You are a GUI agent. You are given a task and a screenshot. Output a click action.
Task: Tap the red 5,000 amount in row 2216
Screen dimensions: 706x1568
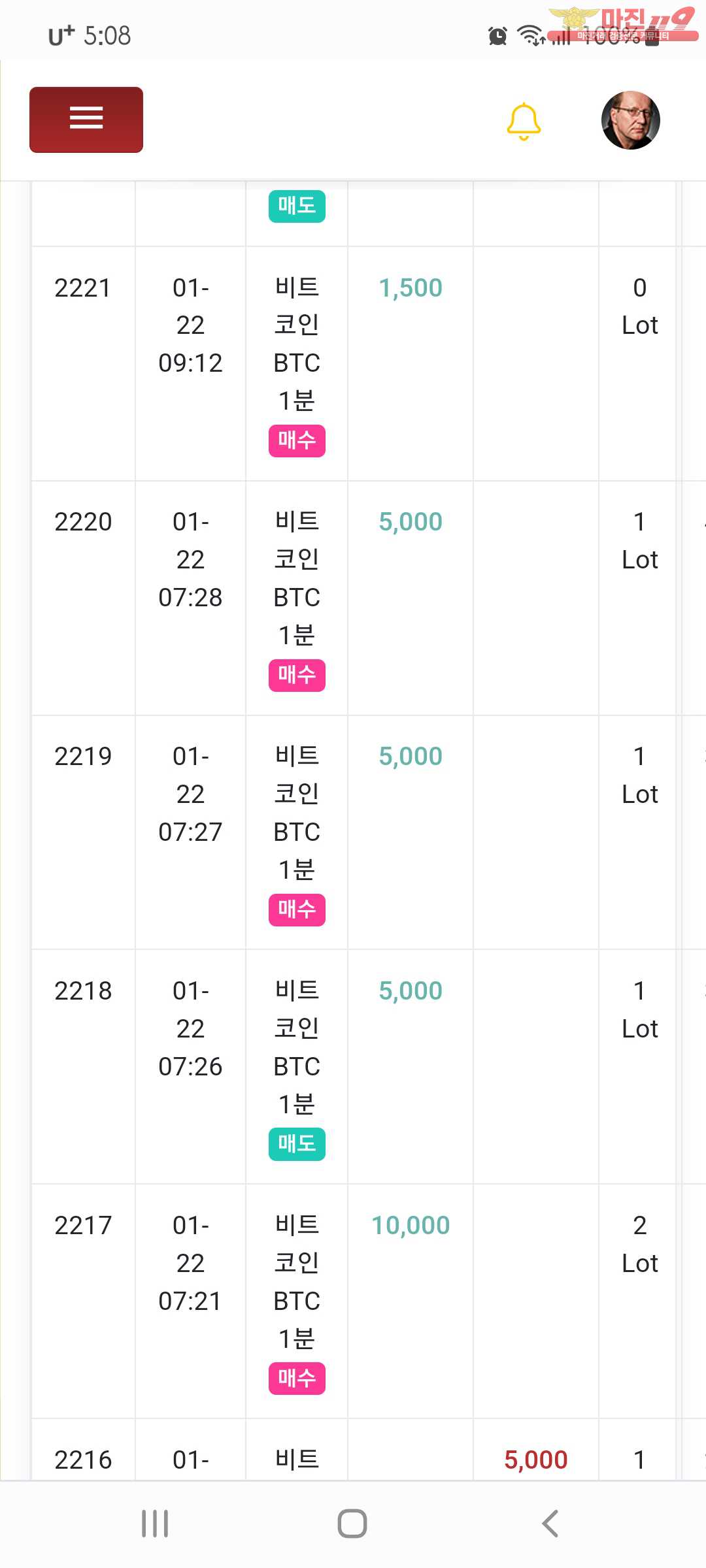(x=535, y=1460)
